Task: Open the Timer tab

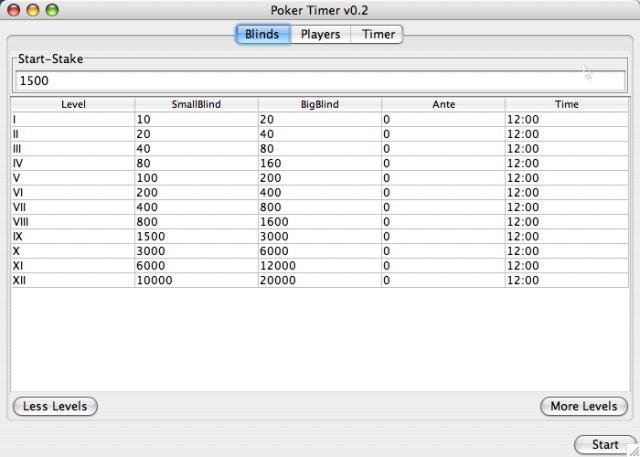Action: (377, 34)
